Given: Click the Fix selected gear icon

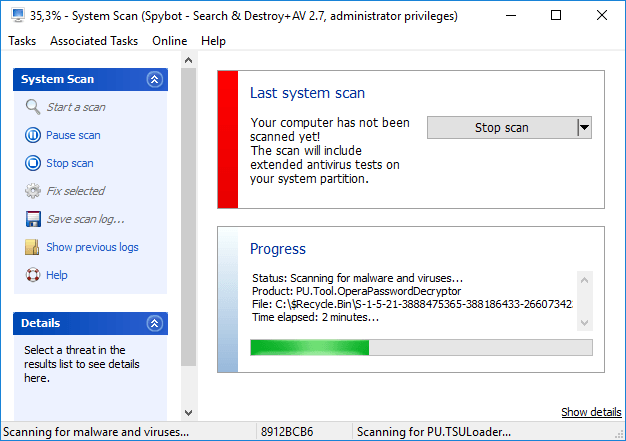Looking at the screenshot, I should click(33, 191).
